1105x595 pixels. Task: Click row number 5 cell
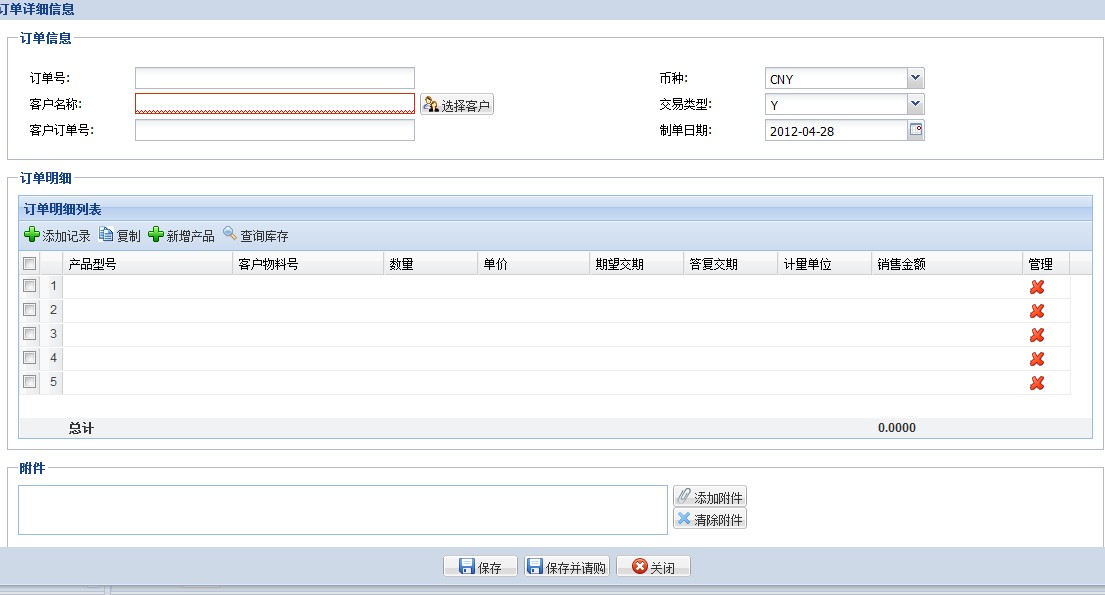pos(52,382)
